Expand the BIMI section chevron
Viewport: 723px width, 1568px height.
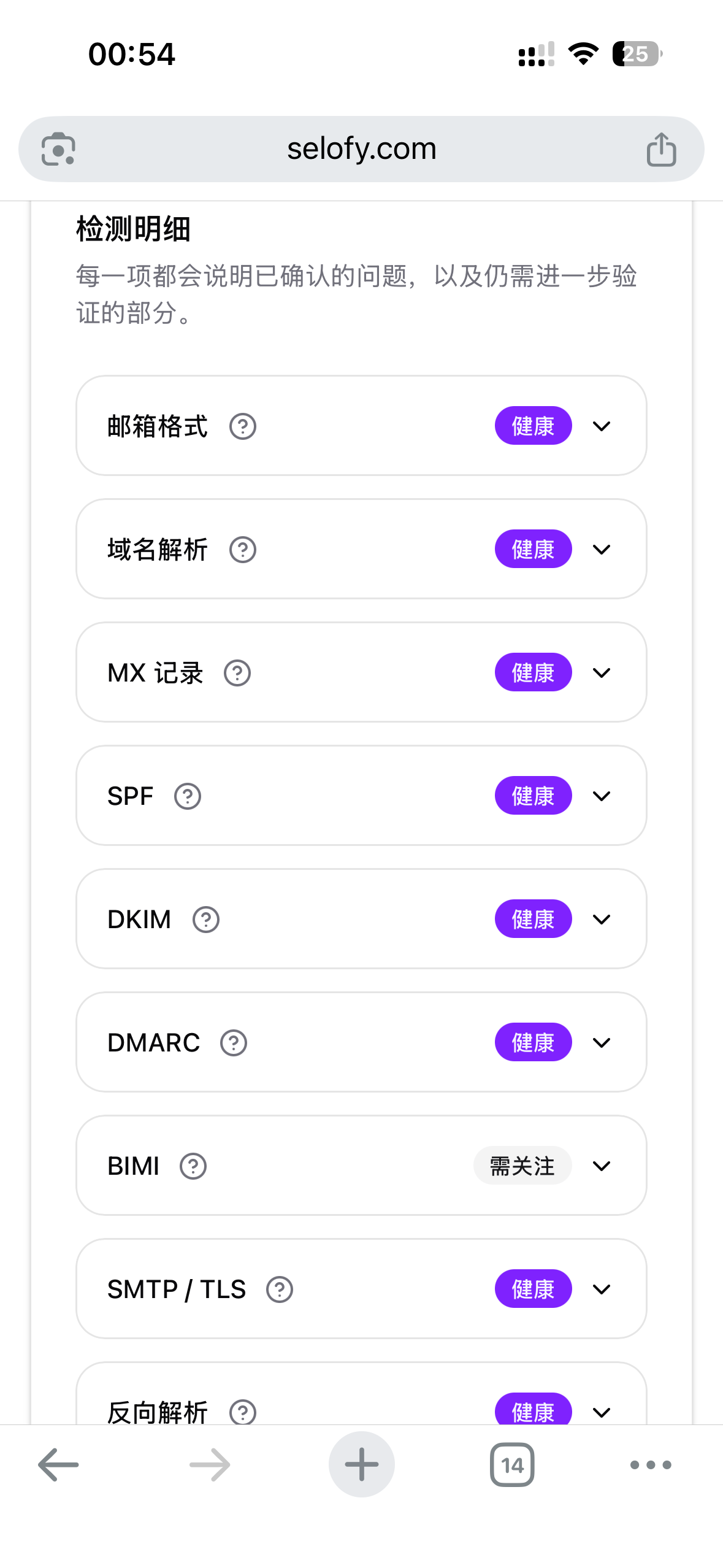[x=602, y=1166]
